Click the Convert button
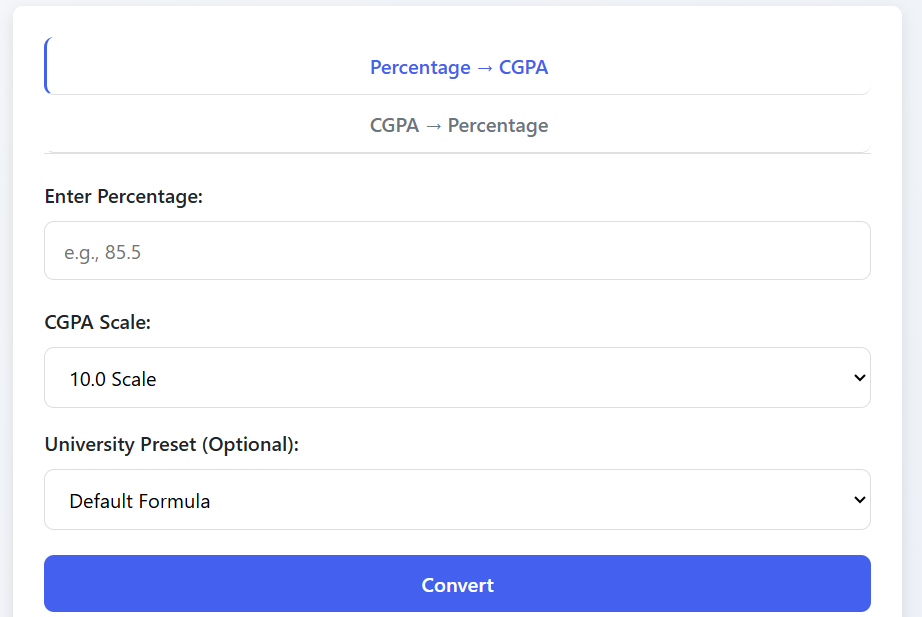922x617 pixels. (458, 583)
